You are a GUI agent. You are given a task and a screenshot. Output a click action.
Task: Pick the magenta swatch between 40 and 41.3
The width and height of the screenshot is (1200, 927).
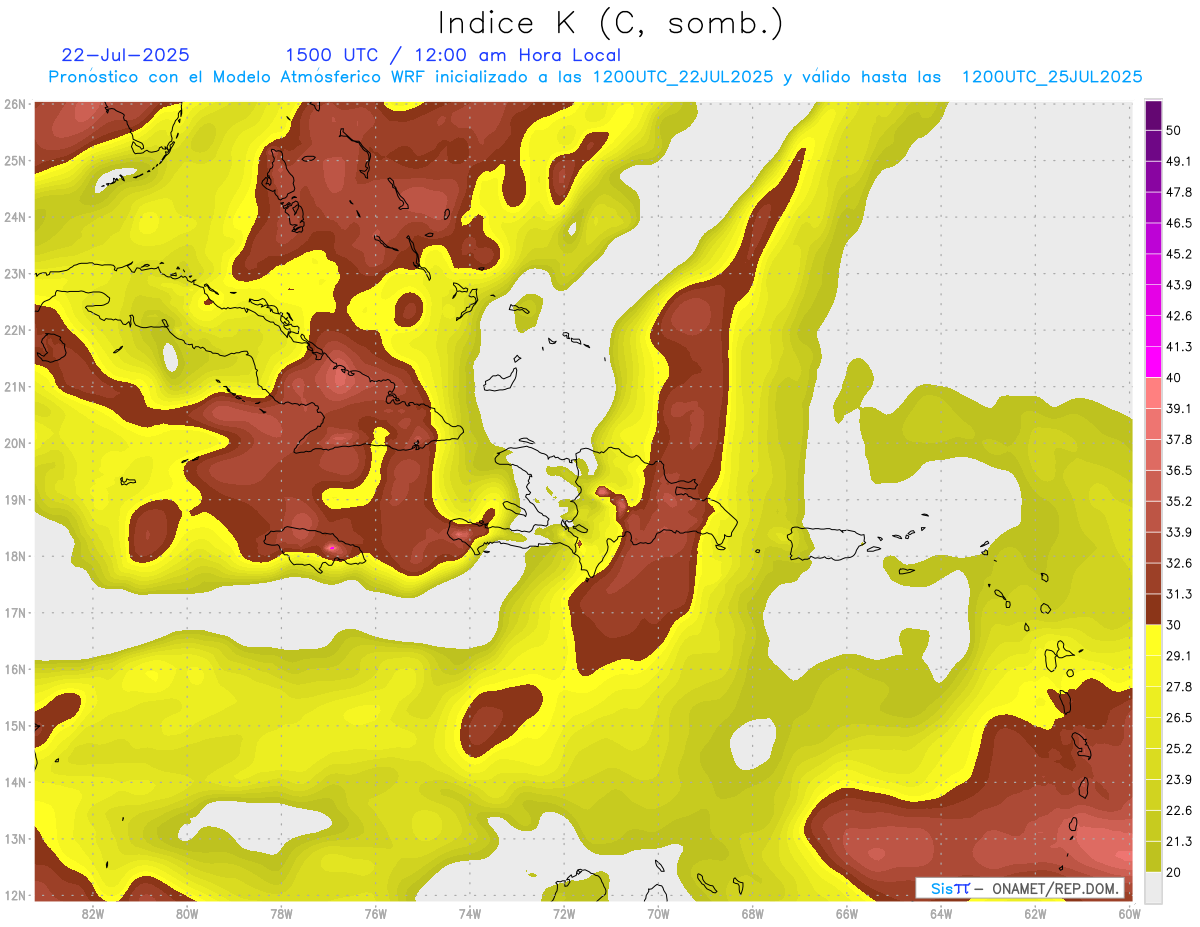(x=1153, y=362)
